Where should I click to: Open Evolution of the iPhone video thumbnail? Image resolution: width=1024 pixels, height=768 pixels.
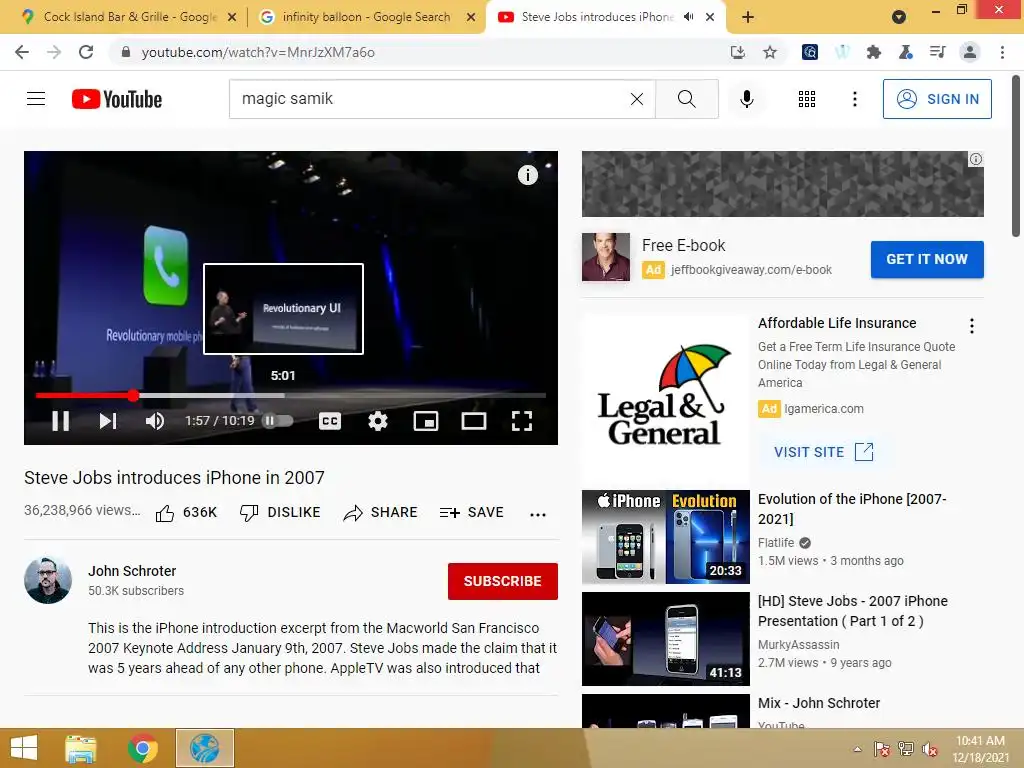665,537
